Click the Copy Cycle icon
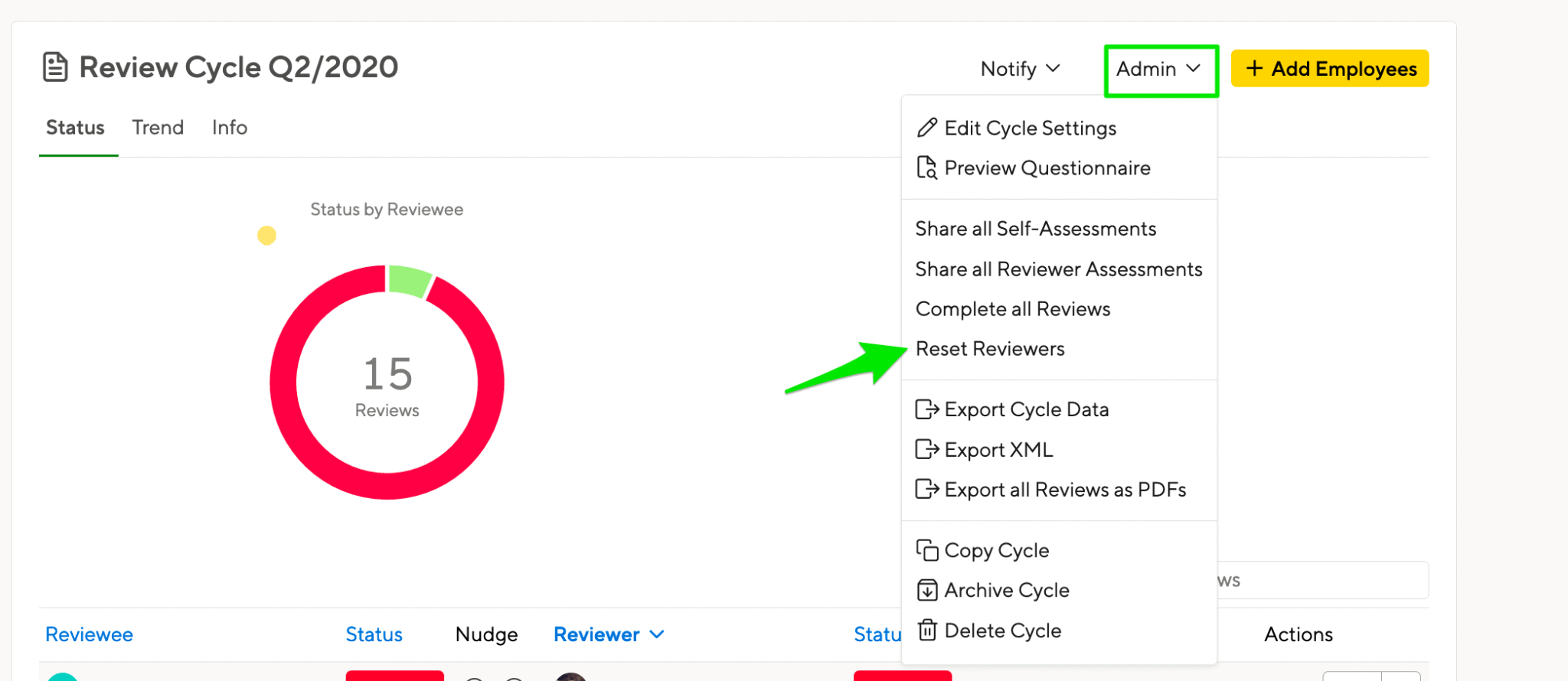The width and height of the screenshot is (1568, 681). tap(927, 549)
